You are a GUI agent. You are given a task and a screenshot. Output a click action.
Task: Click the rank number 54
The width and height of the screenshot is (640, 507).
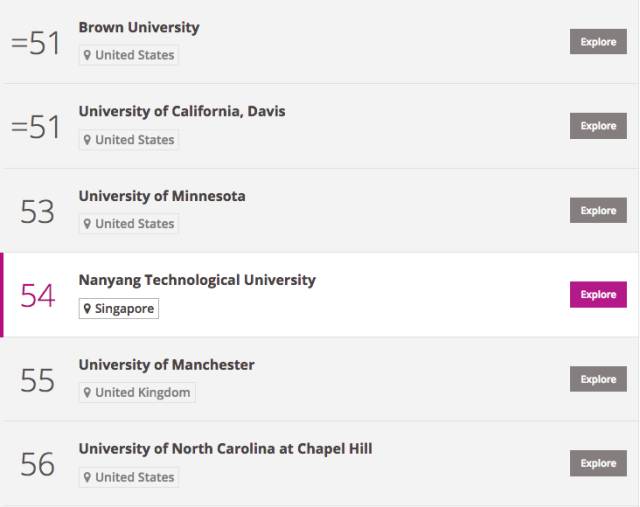[x=38, y=296]
